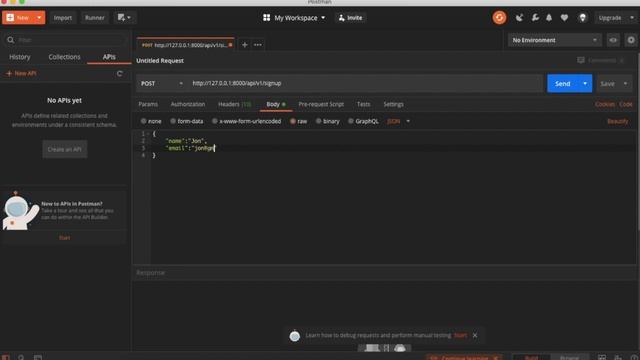Click the Beautify link
This screenshot has height=360, width=640.
click(x=618, y=121)
